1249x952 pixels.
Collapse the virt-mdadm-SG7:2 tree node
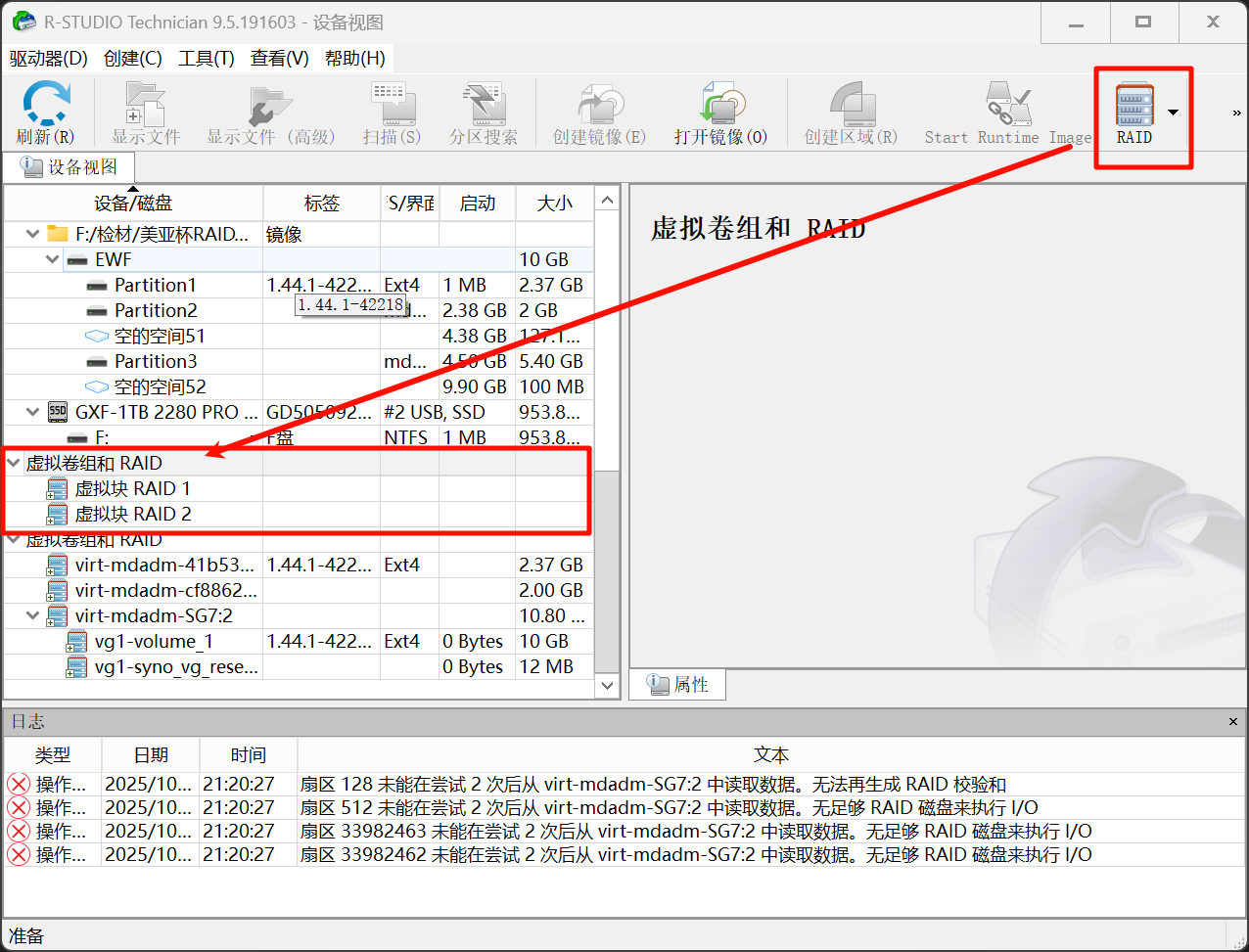pyautogui.click(x=33, y=615)
